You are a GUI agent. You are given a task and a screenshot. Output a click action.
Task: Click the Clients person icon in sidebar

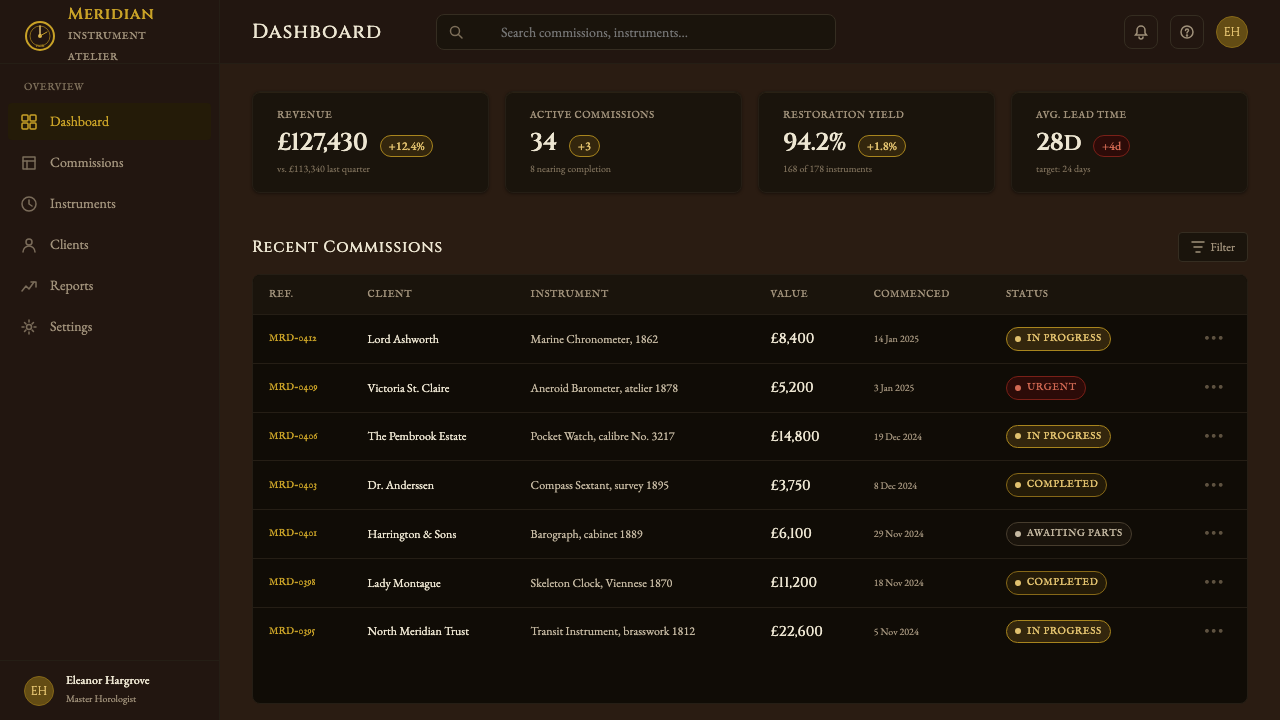click(29, 245)
